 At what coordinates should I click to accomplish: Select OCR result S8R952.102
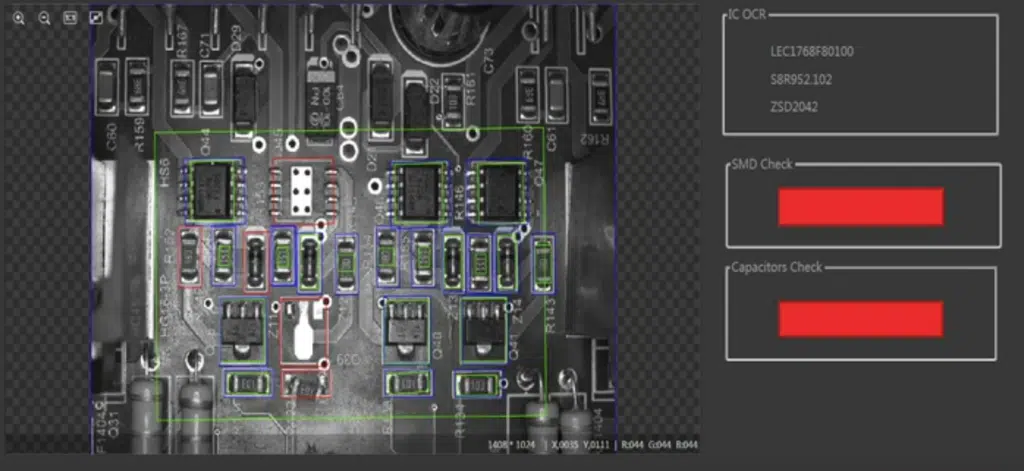point(800,79)
